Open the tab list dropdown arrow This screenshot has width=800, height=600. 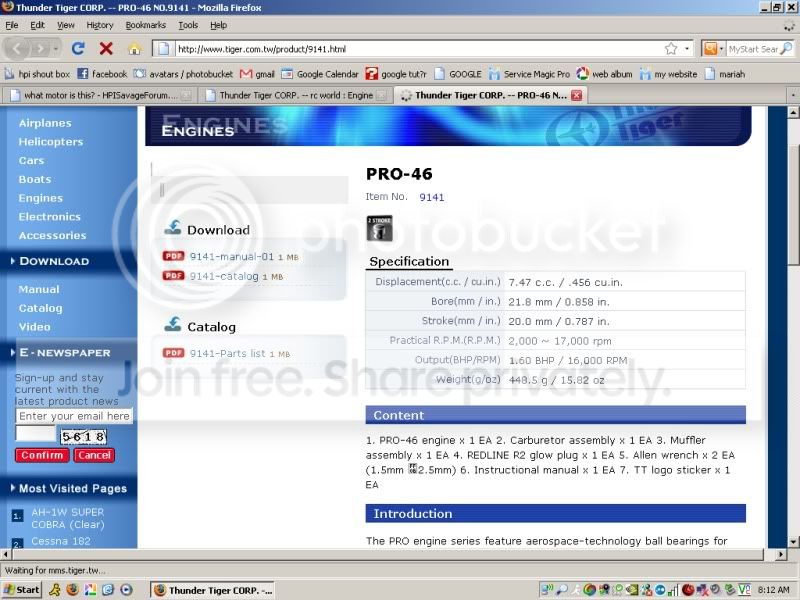793,95
